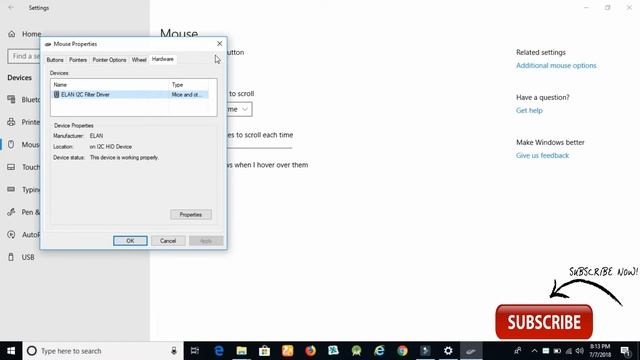Open the volume tray icon
The width and height of the screenshot is (640, 360).
click(x=580, y=351)
